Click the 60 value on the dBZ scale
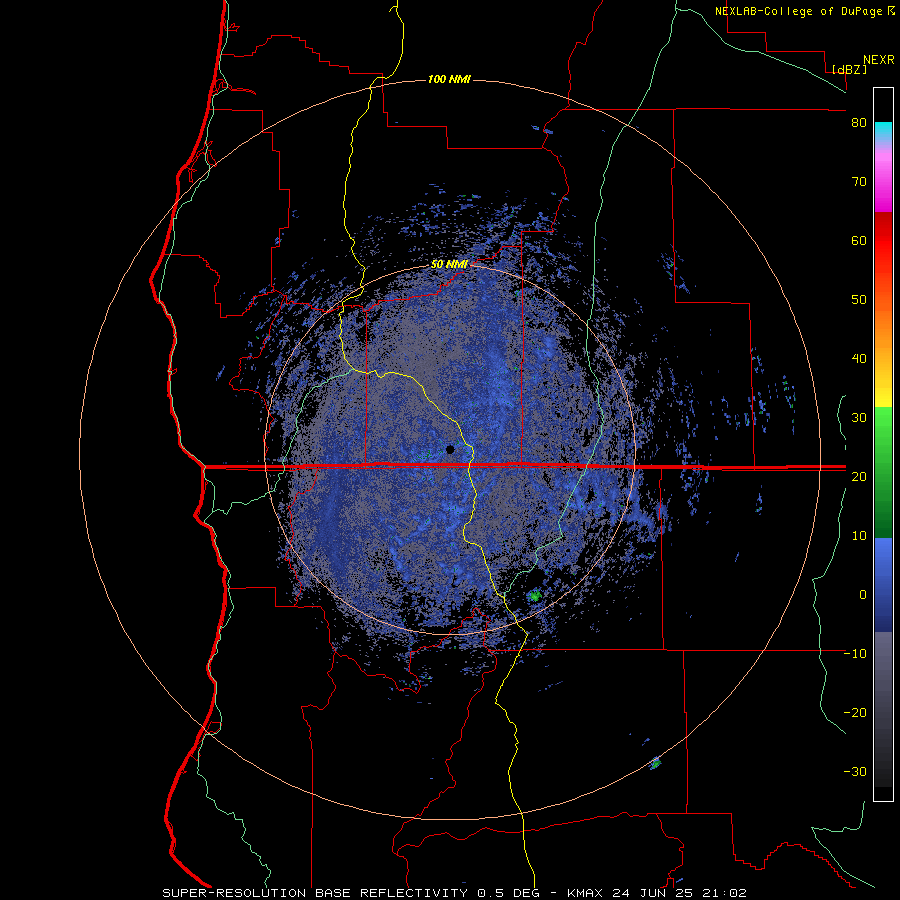 point(859,240)
